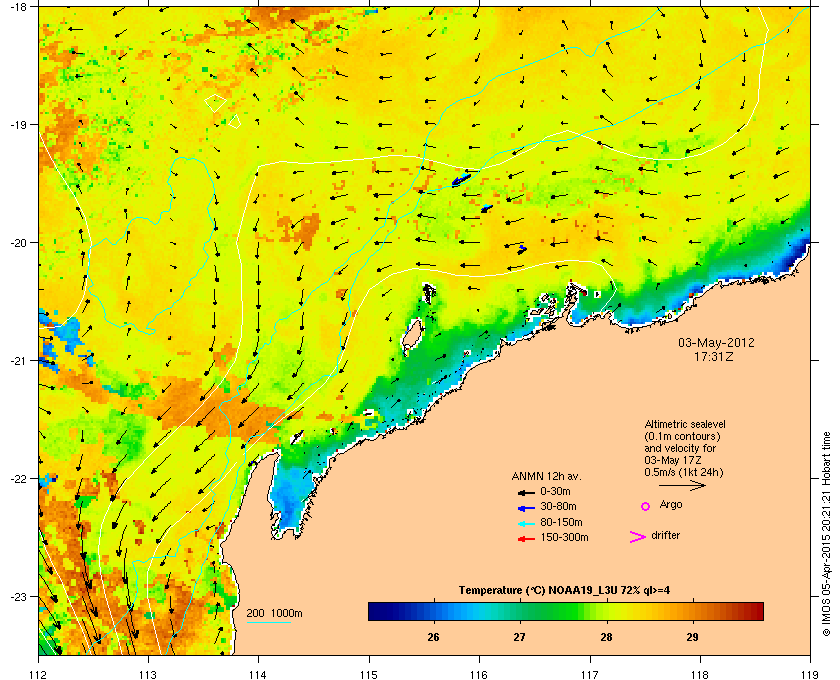Click the '30-80m' legend label
The width and height of the screenshot is (840, 680).
coord(558,506)
